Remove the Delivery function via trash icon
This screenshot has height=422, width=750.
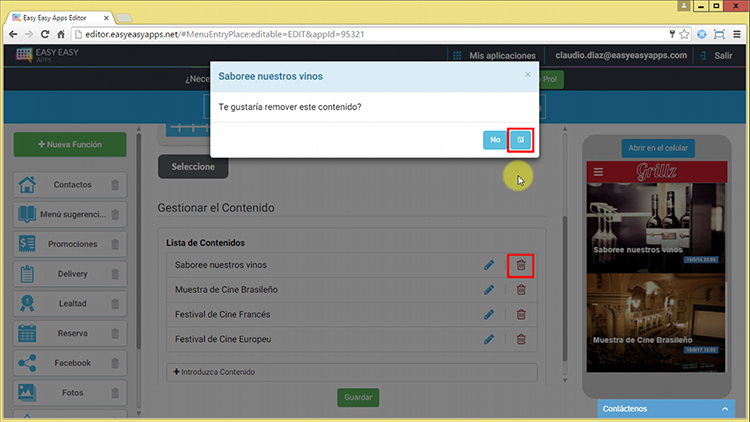[x=115, y=274]
